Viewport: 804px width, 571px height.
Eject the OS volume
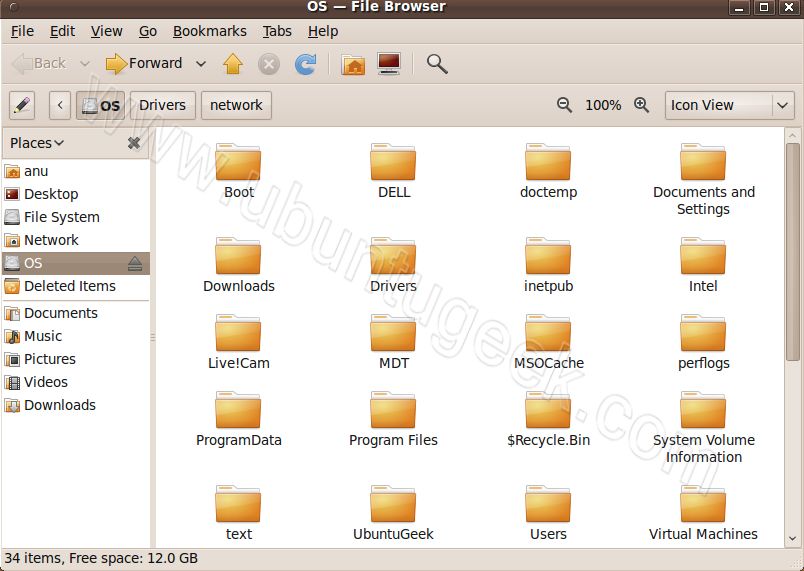pyautogui.click(x=135, y=263)
